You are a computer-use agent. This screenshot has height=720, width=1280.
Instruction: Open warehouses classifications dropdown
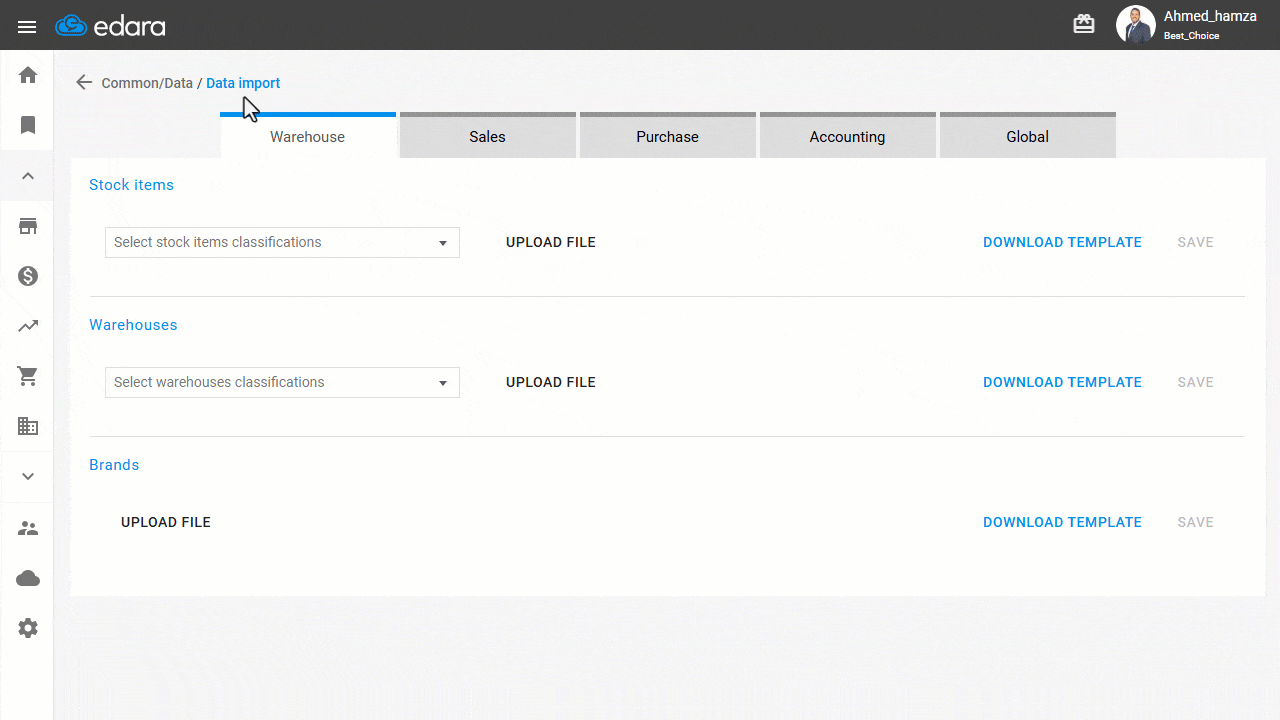[x=282, y=382]
